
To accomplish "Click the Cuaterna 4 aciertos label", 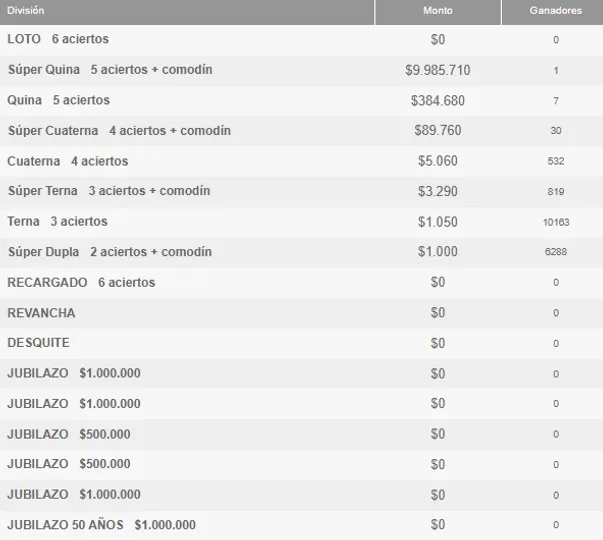I will pyautogui.click(x=68, y=161).
